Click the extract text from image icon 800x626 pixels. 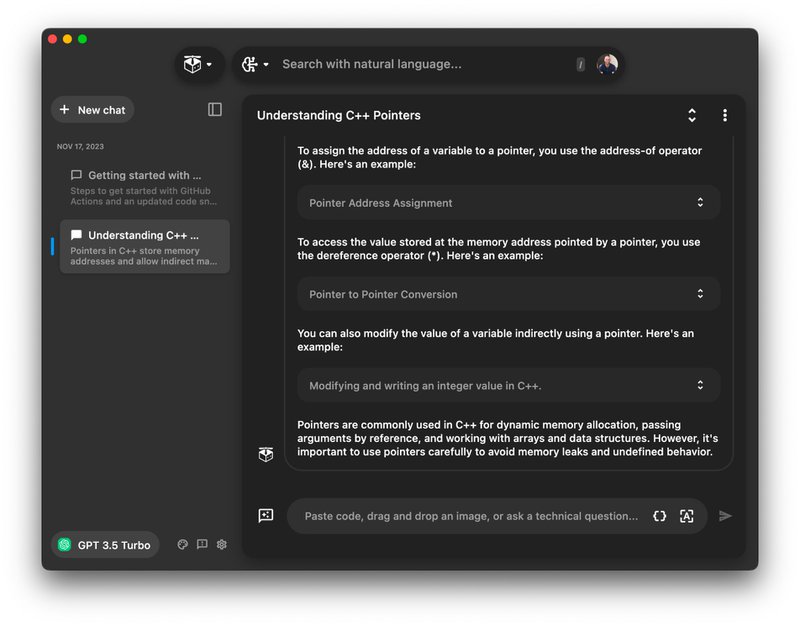coord(687,516)
